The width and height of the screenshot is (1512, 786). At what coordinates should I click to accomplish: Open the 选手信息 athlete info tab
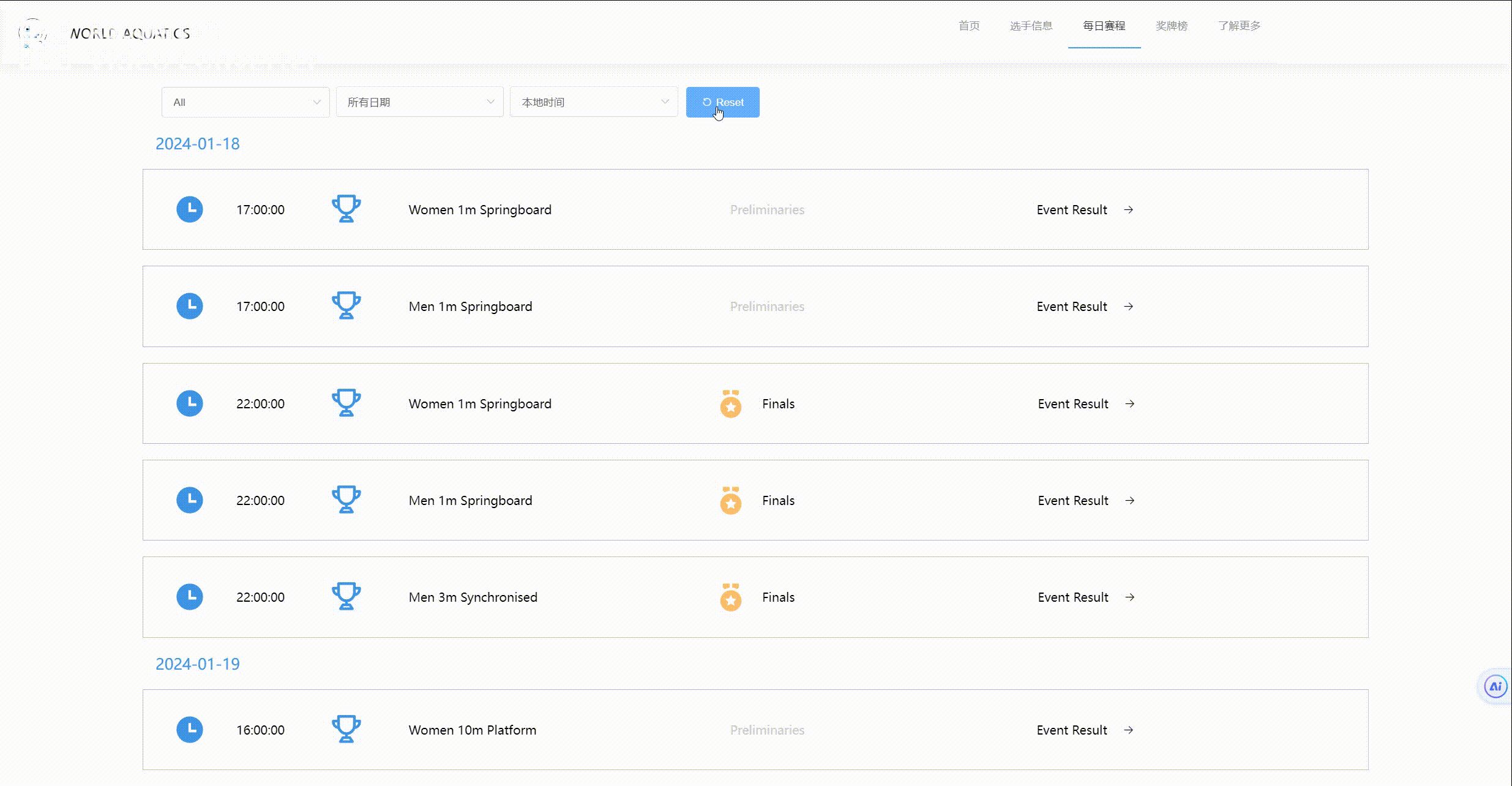pos(1031,26)
